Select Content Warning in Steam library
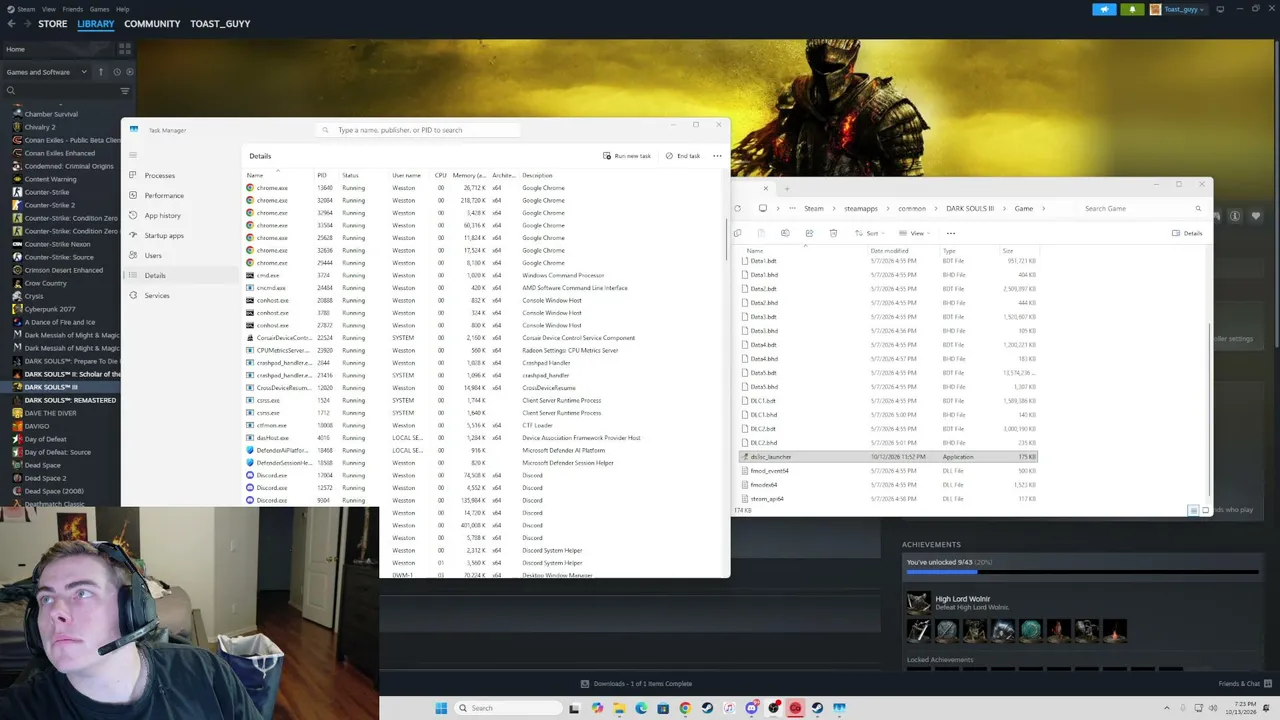This screenshot has height=720, width=1280. coord(50,179)
